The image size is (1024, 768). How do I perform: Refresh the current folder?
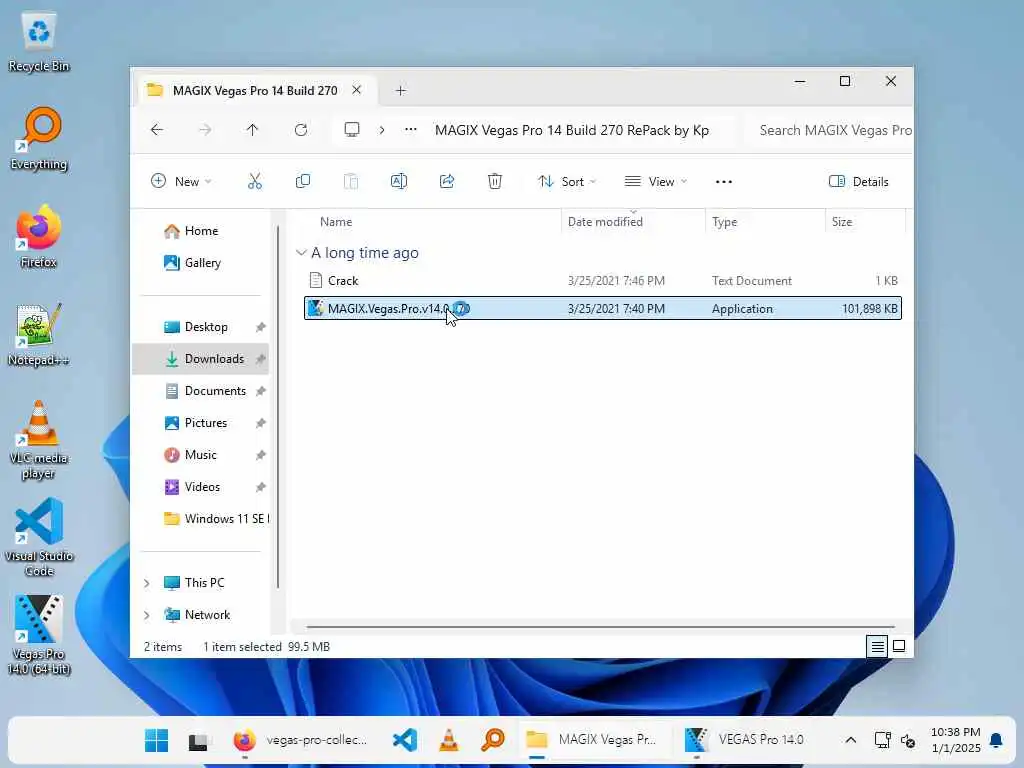coord(301,130)
